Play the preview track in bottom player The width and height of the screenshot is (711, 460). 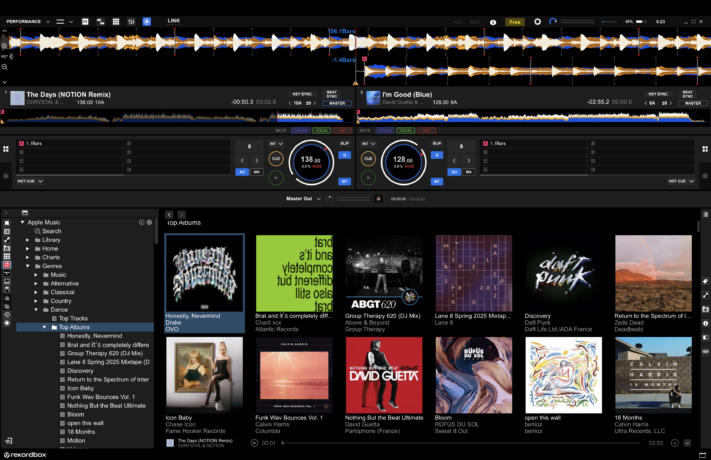[x=254, y=443]
